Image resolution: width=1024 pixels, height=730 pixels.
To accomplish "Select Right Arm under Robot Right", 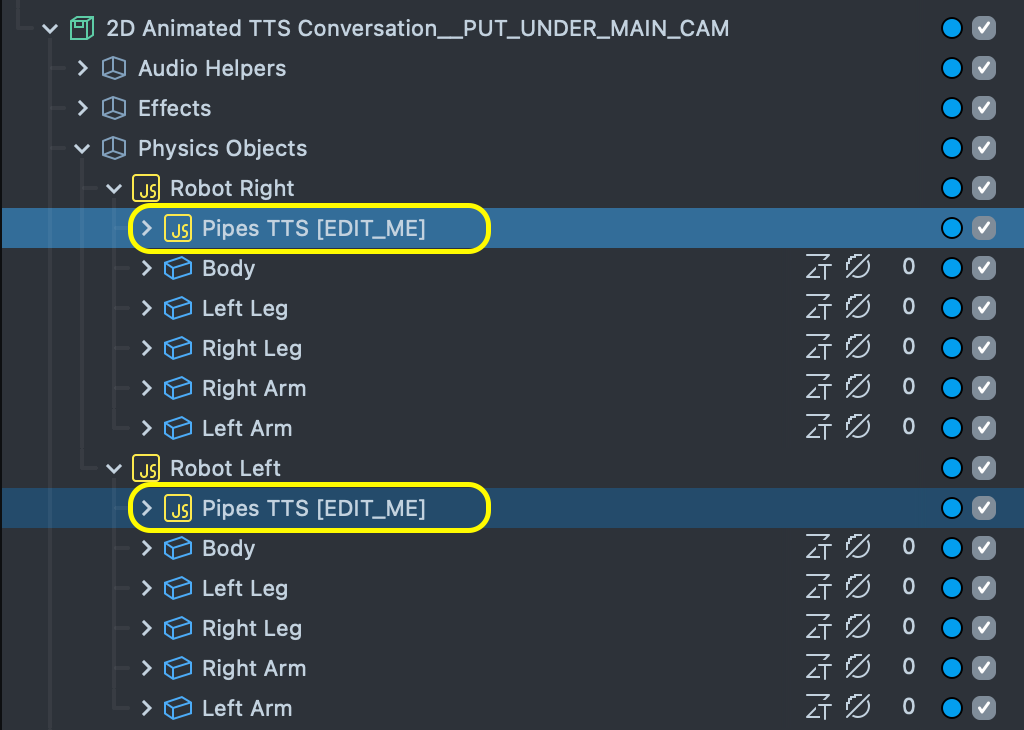I will 254,388.
